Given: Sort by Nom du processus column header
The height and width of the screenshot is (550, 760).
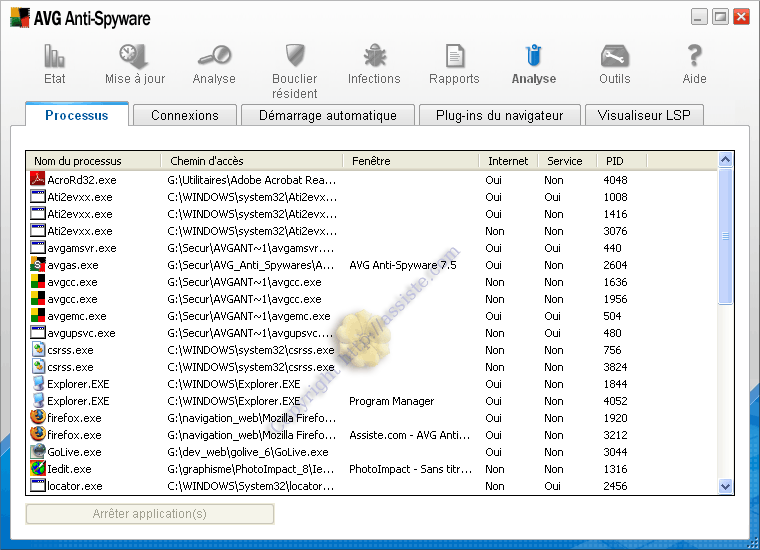Looking at the screenshot, I should (93, 160).
